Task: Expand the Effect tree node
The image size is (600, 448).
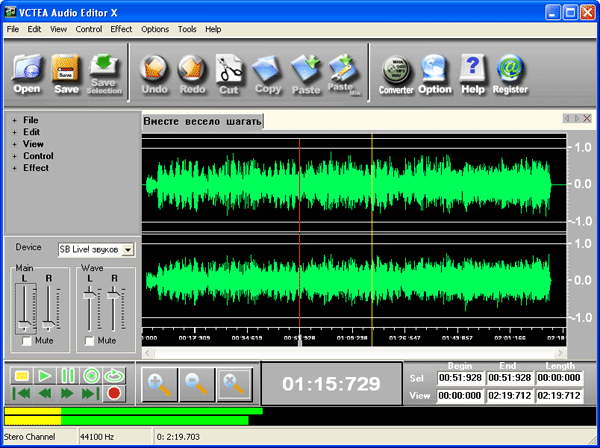Action: point(14,168)
